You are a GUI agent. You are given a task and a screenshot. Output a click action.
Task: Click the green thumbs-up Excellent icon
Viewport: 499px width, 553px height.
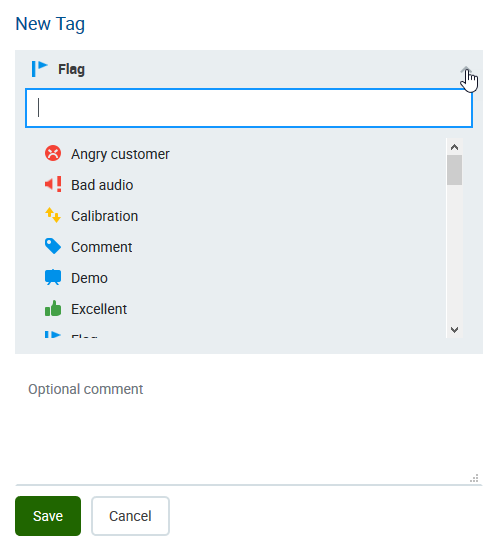(x=53, y=308)
